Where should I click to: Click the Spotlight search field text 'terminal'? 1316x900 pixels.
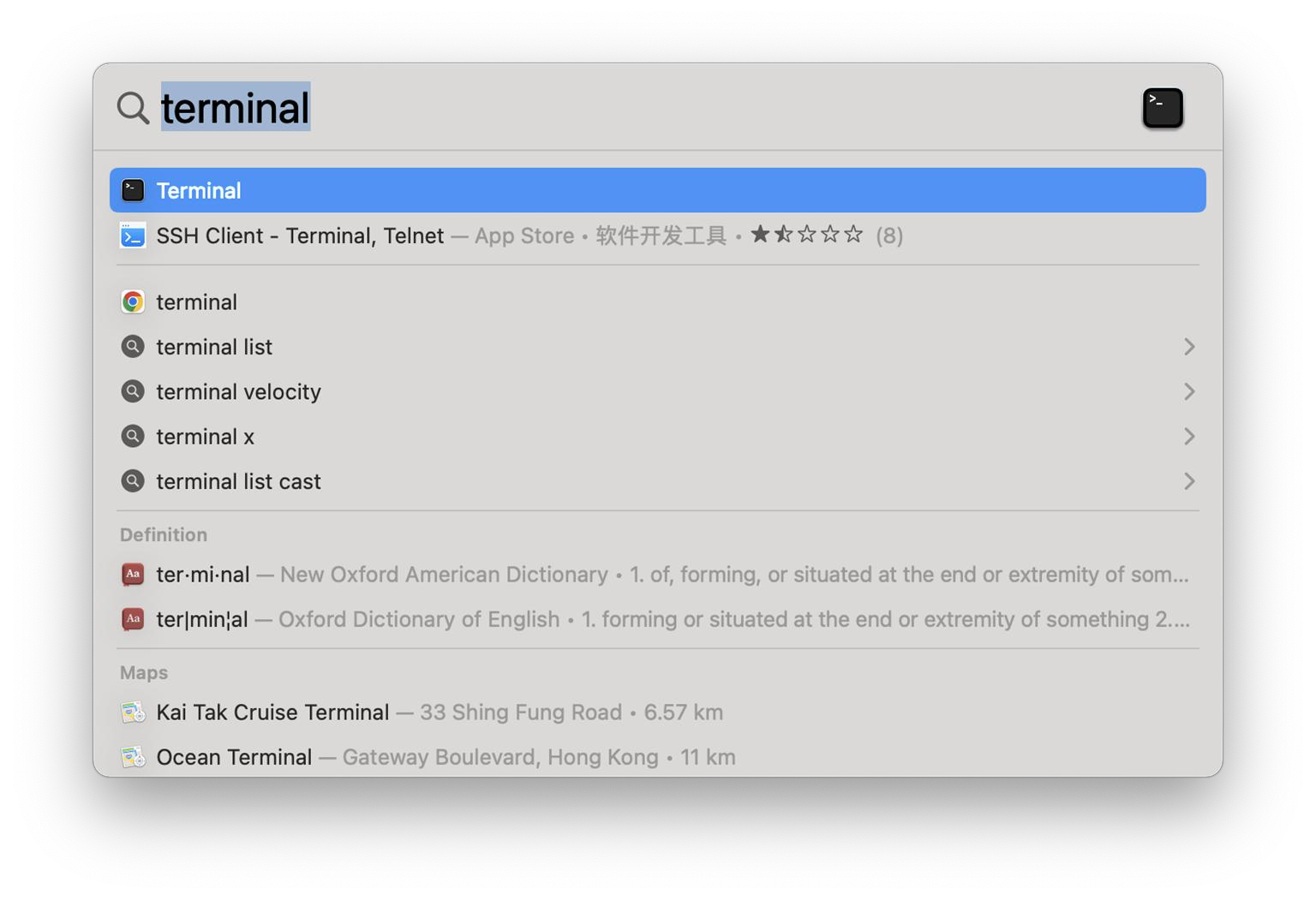(x=236, y=108)
